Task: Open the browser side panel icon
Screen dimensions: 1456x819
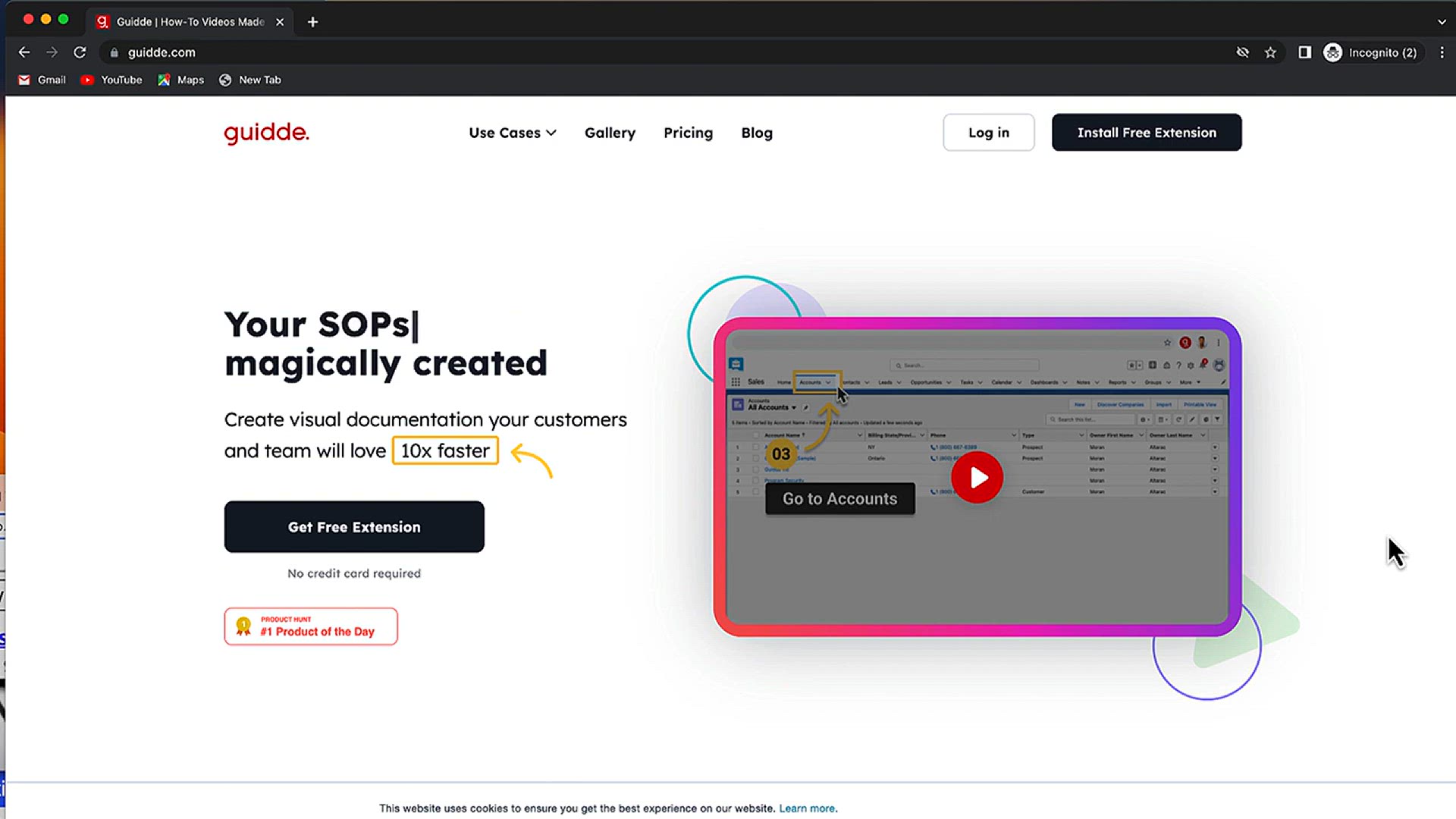Action: pyautogui.click(x=1304, y=52)
